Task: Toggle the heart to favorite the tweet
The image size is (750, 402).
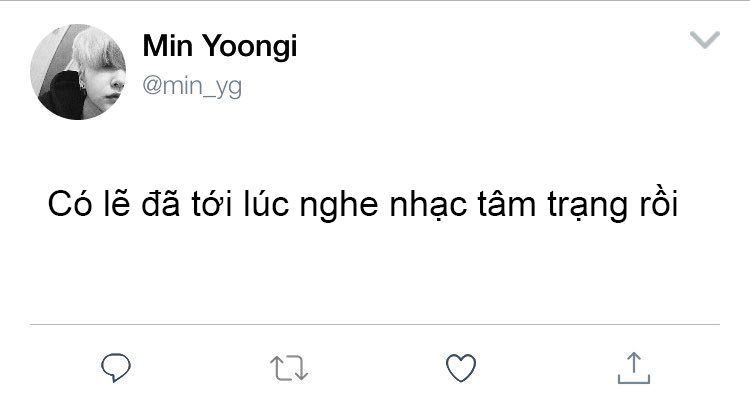Action: (461, 368)
